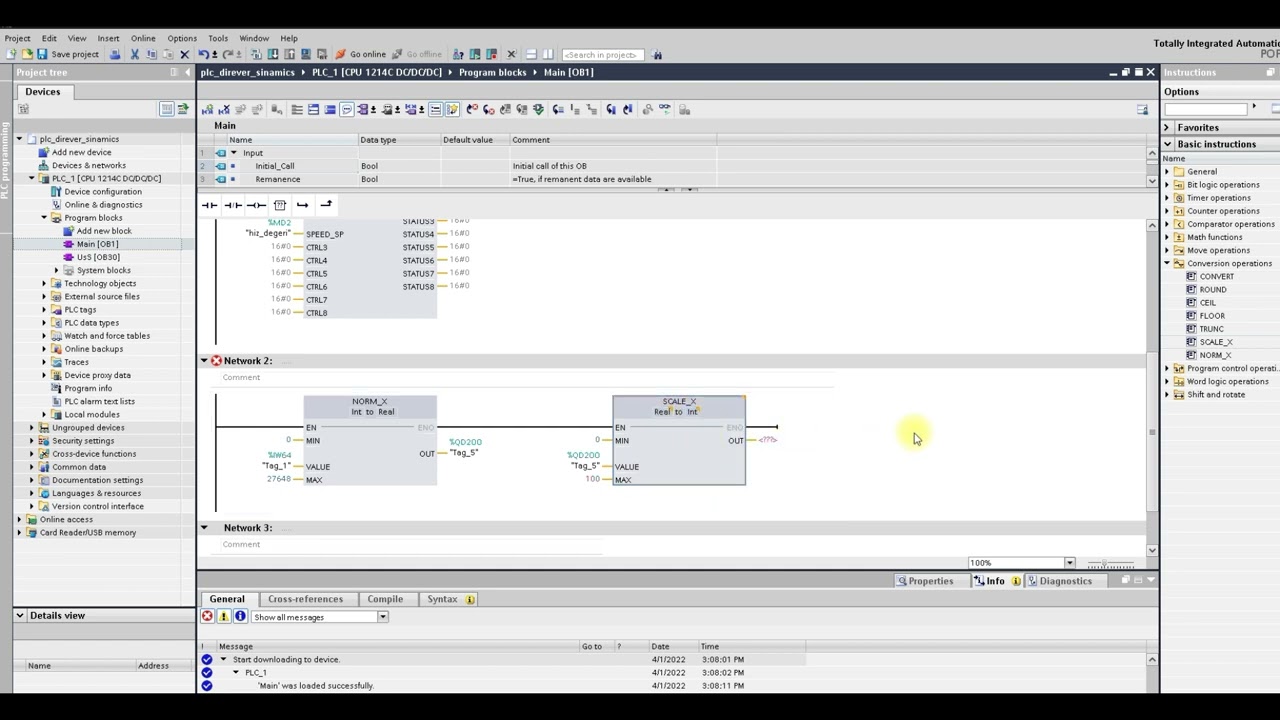This screenshot has width=1280, height=720.
Task: Insert an empty box instruction
Action: pos(280,205)
